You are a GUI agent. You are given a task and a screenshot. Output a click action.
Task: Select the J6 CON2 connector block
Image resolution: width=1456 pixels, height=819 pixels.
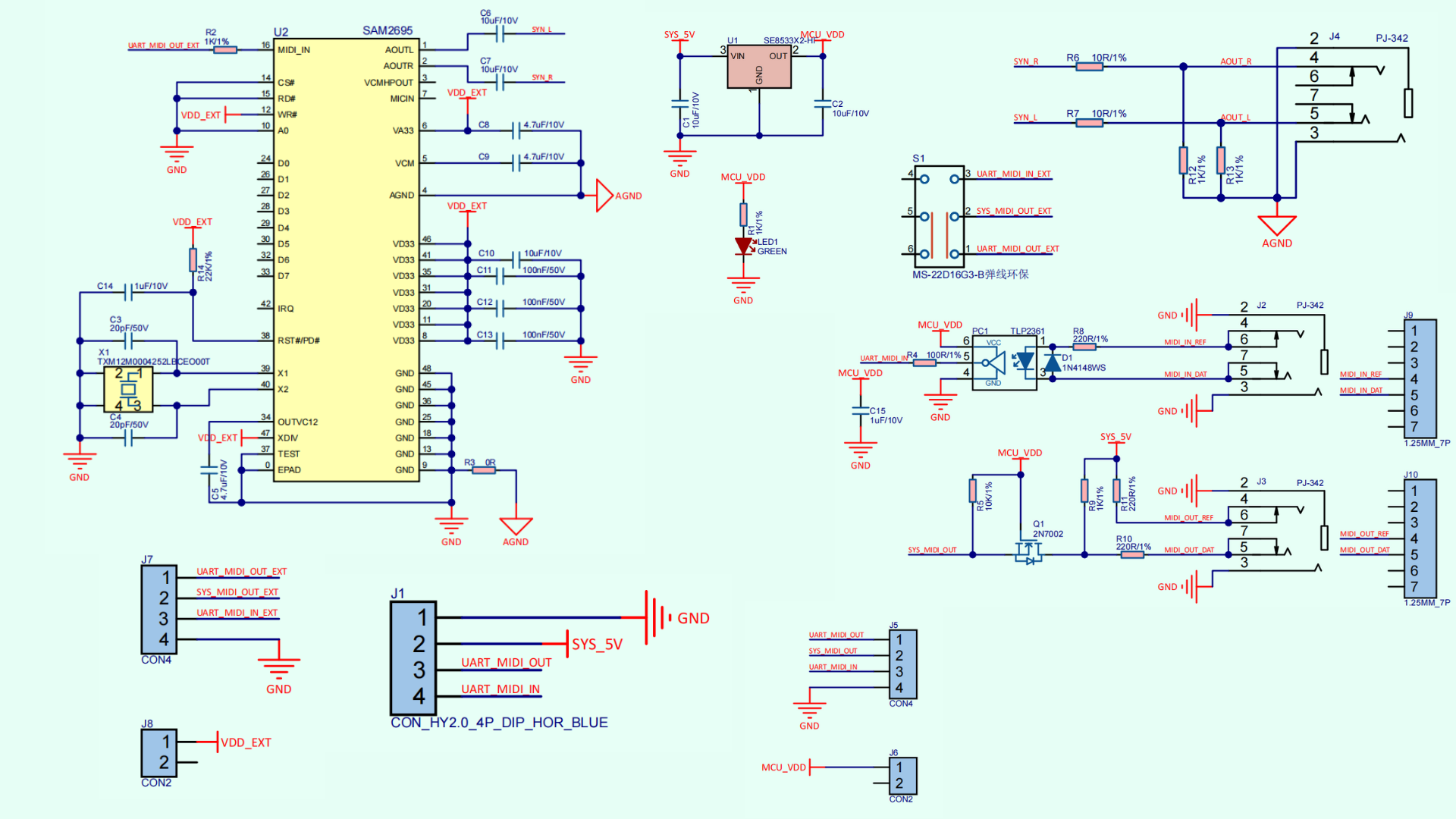click(902, 776)
